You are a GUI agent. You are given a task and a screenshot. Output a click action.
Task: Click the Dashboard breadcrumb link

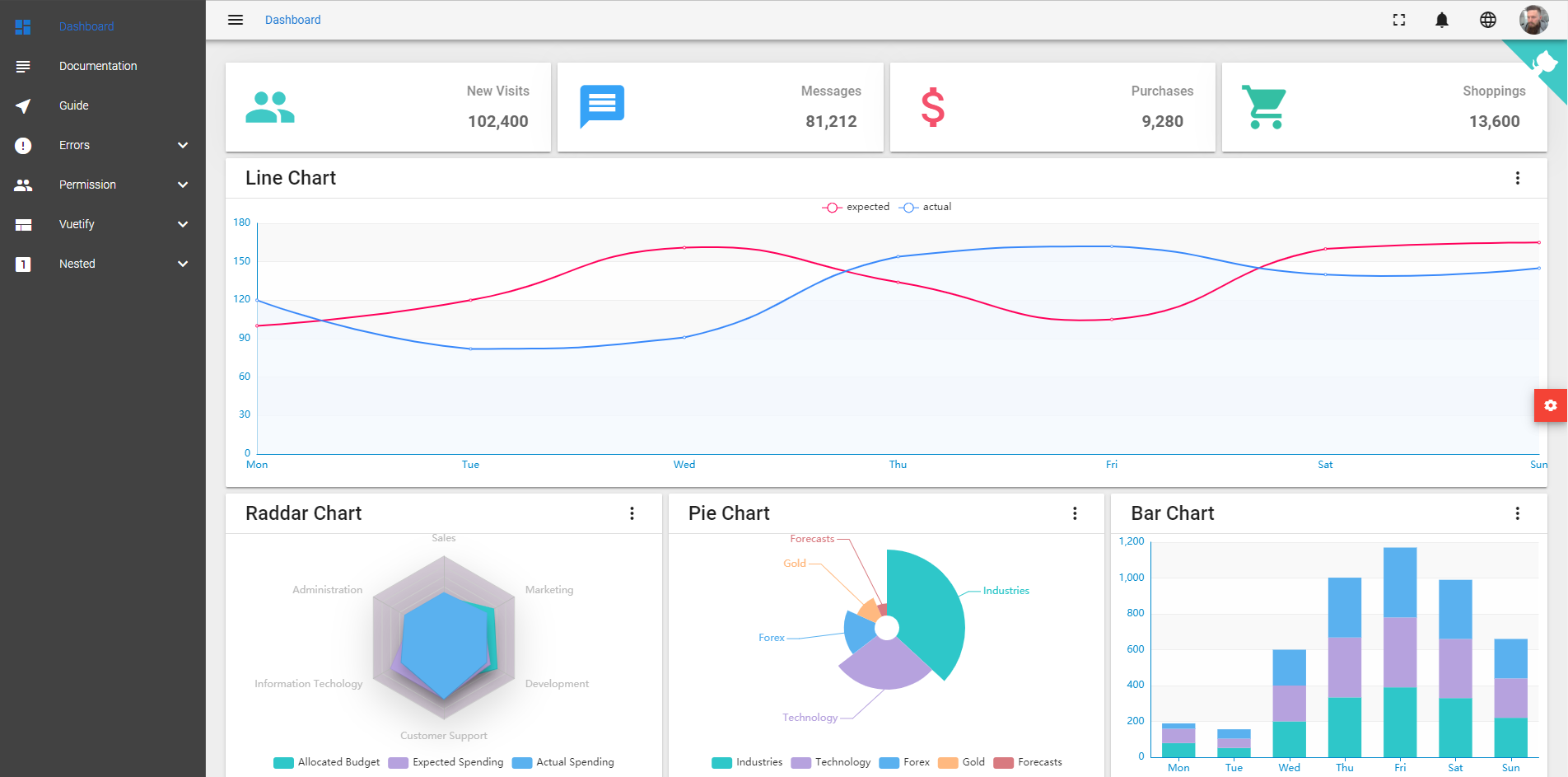292,20
